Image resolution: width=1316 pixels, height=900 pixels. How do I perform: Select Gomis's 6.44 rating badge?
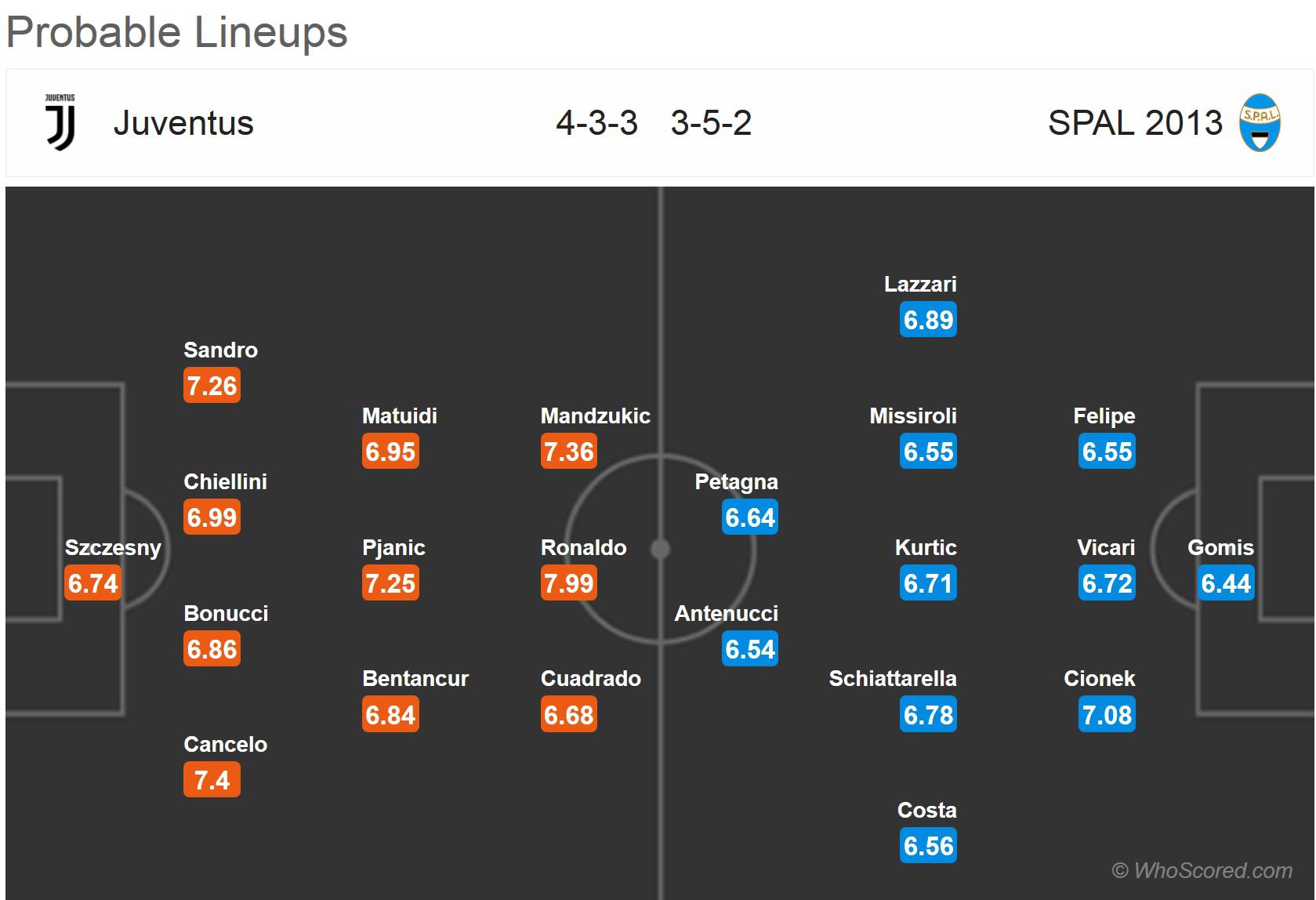(1226, 583)
